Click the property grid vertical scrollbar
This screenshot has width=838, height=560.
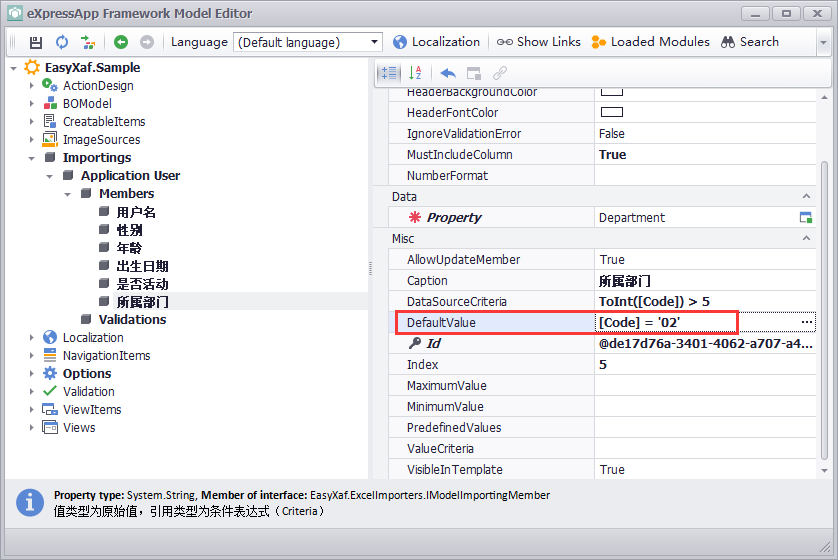point(824,310)
